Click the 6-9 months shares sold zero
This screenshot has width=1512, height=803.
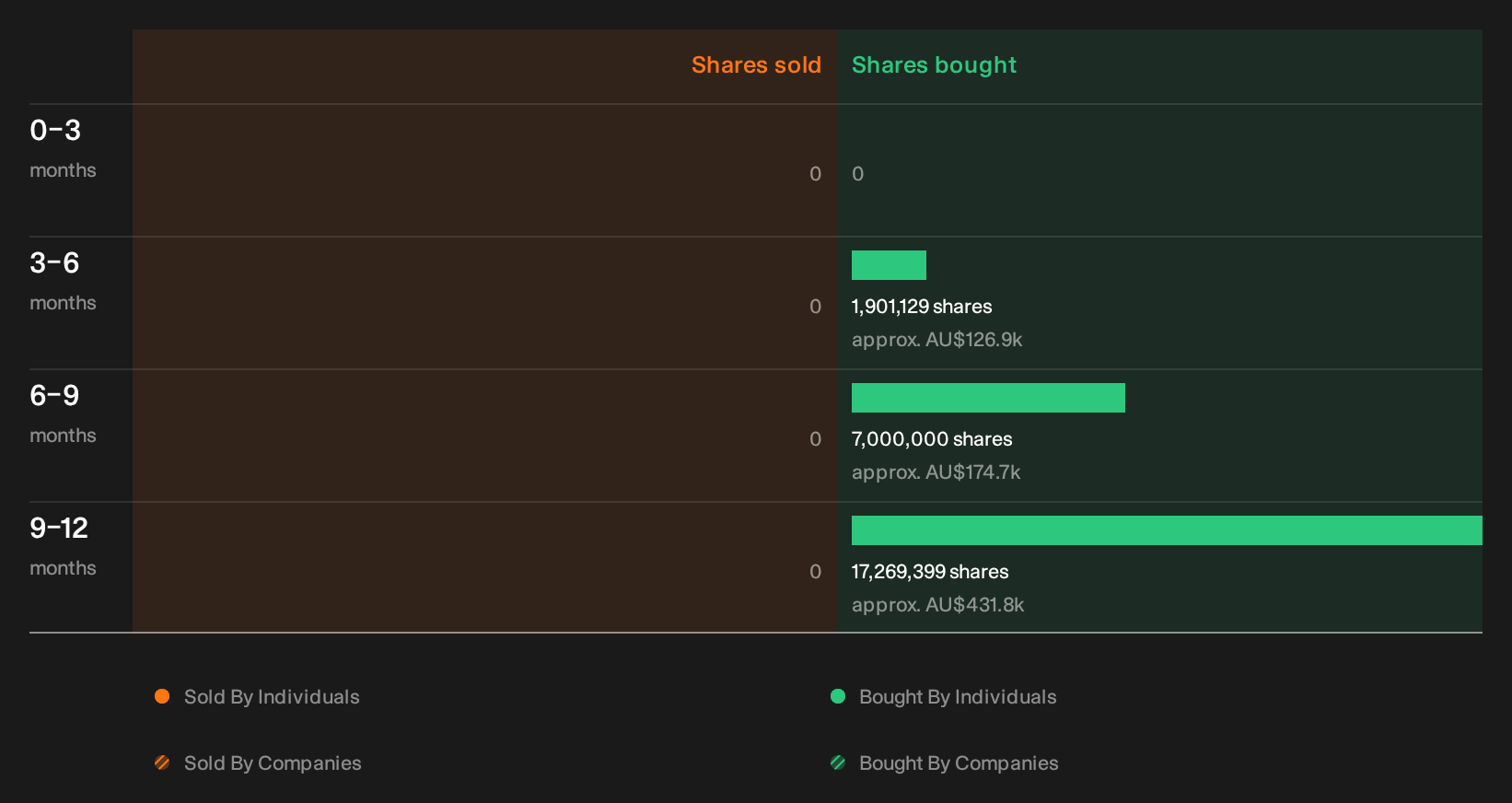[816, 439]
